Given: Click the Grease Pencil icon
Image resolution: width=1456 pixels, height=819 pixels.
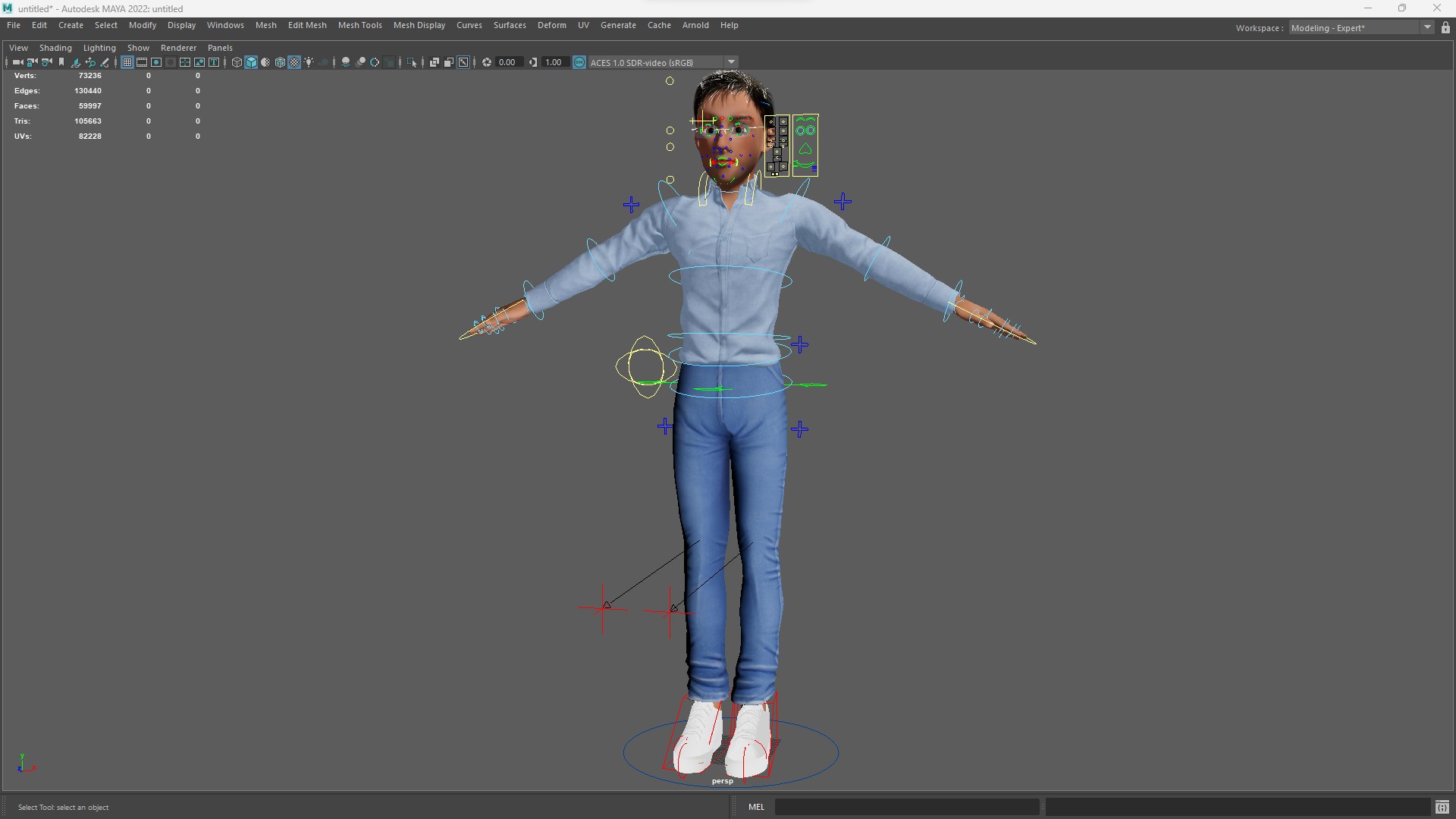Looking at the screenshot, I should (105, 62).
